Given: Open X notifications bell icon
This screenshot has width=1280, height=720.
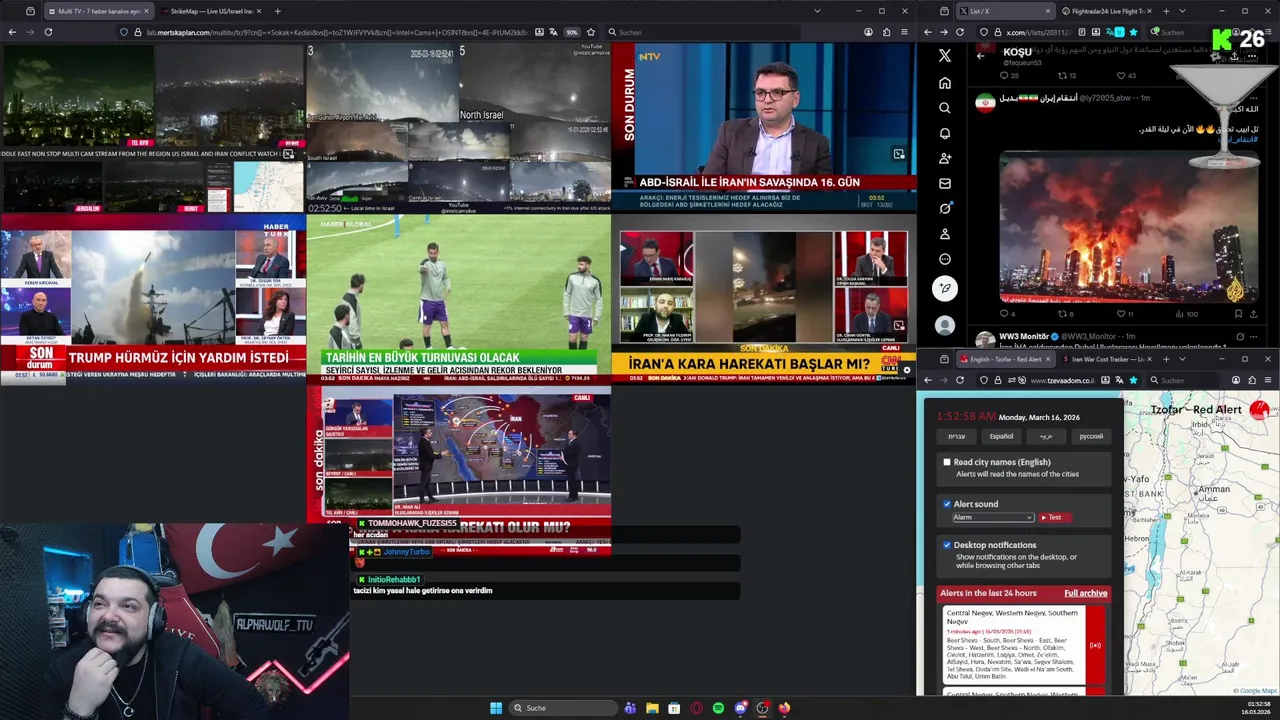Looking at the screenshot, I should [x=945, y=133].
